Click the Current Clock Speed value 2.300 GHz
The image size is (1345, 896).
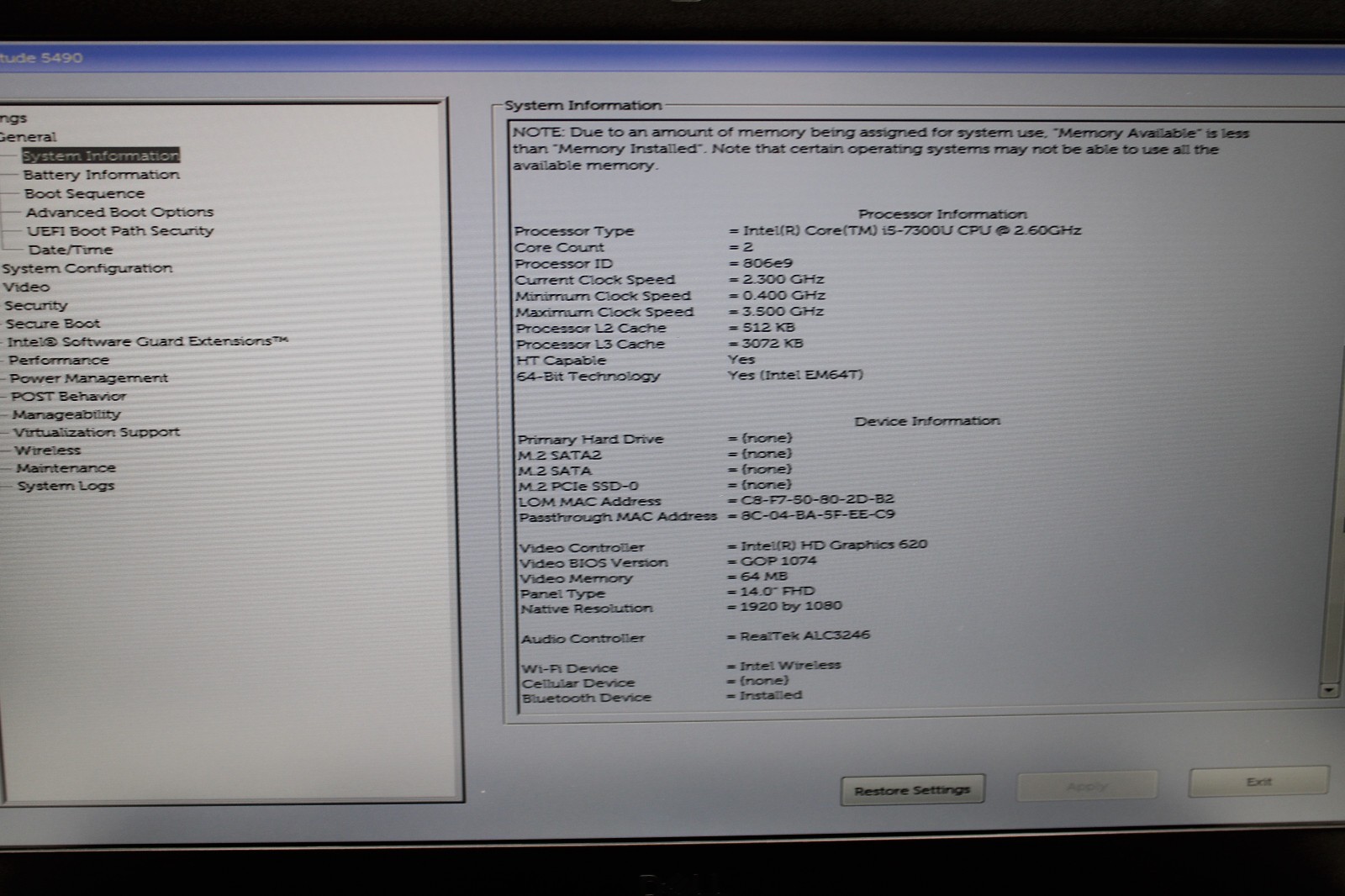coord(783,279)
